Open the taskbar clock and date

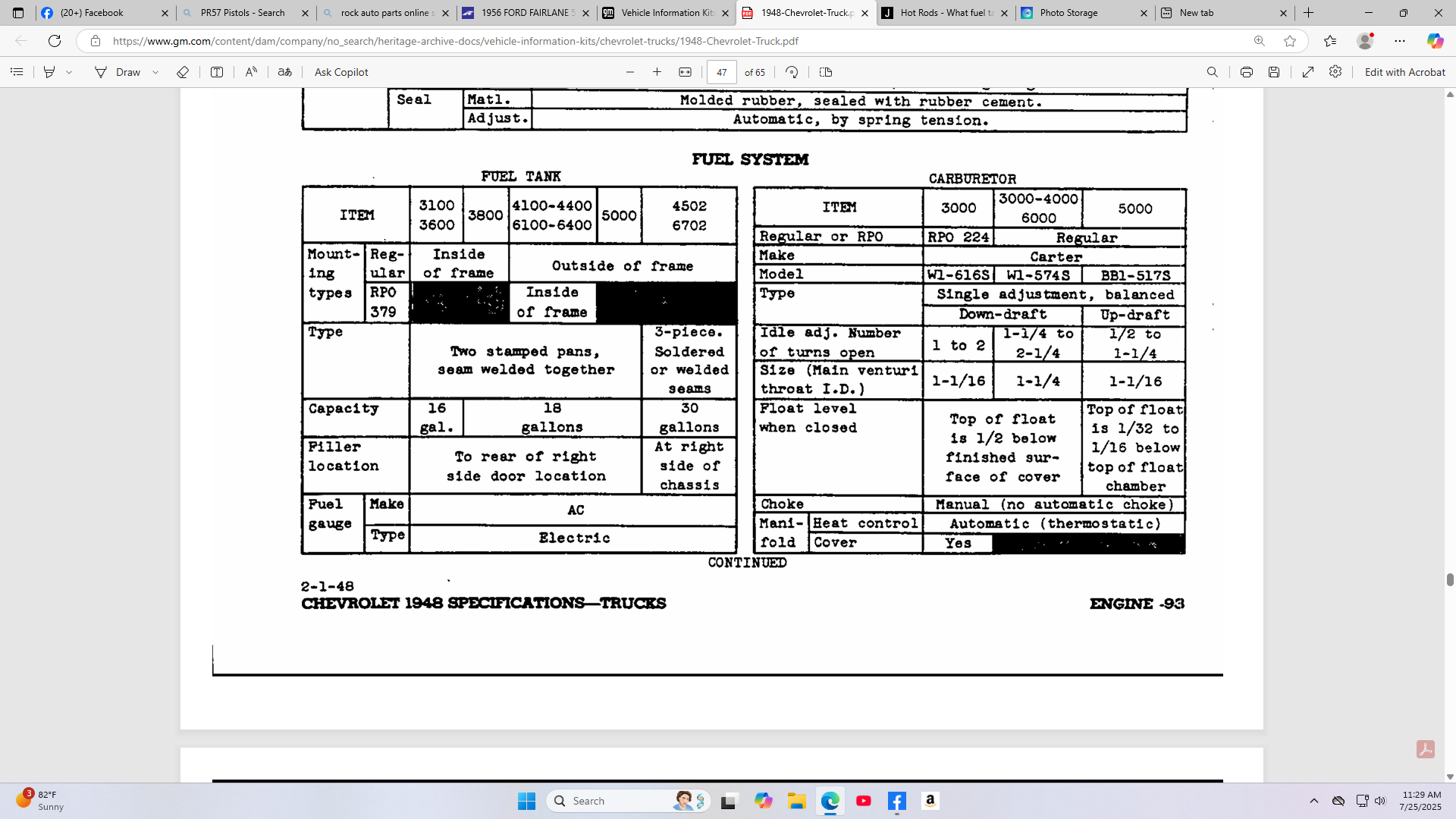point(1421,801)
